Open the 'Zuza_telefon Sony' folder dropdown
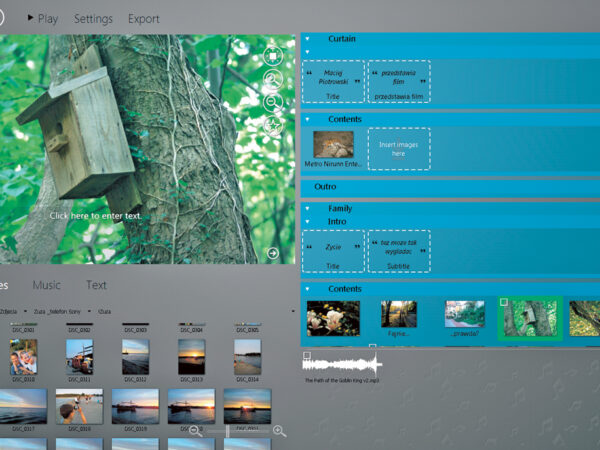The width and height of the screenshot is (600, 450). [x=58, y=311]
